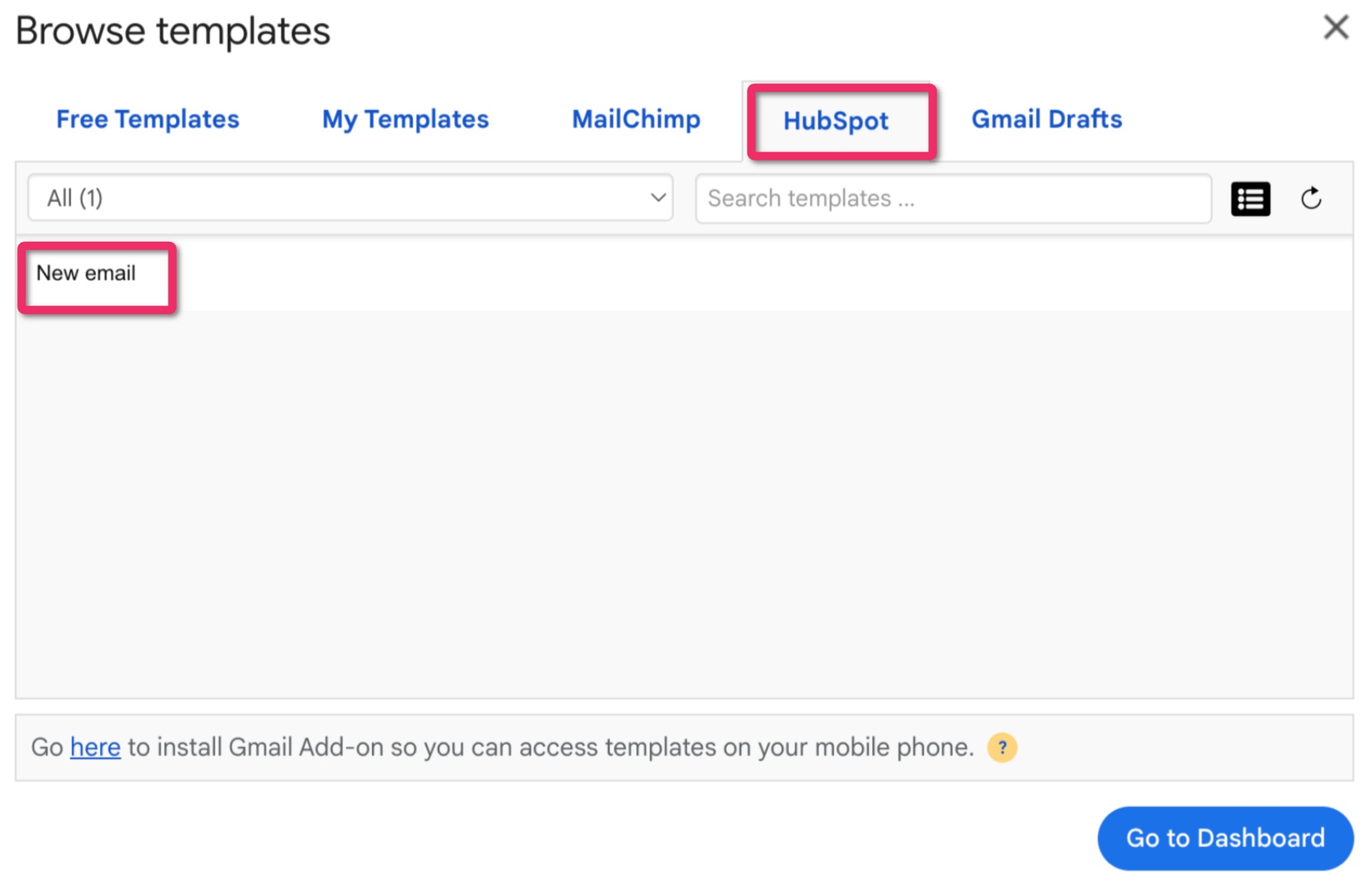The image size is (1372, 892).
Task: Click the 'Browse templates' dialog heading
Action: pos(173,32)
